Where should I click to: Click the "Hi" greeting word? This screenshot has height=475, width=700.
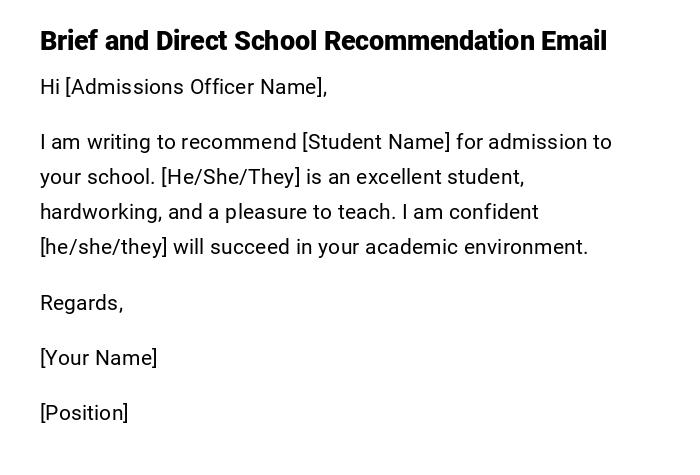50,87
